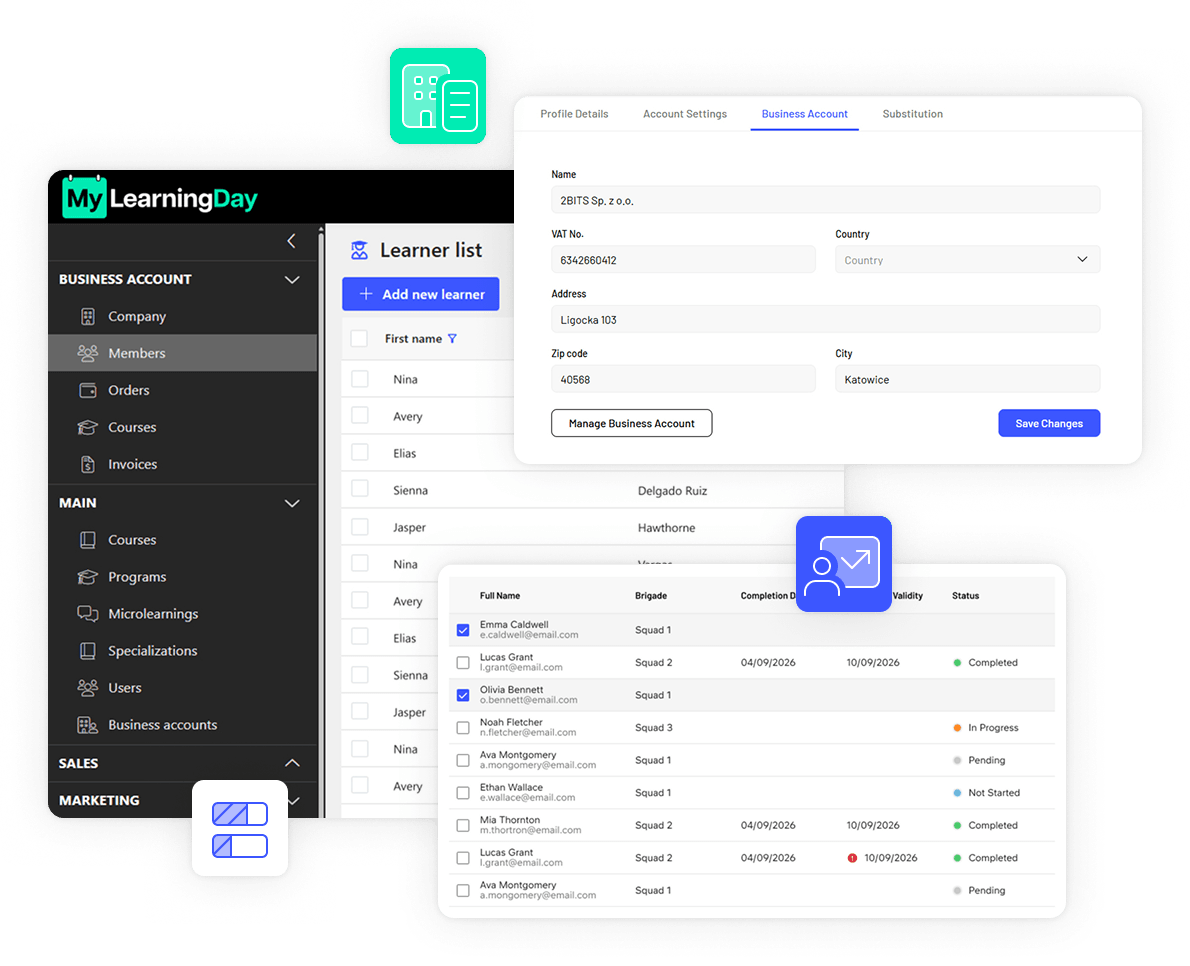Click the Members people icon

[x=88, y=353]
